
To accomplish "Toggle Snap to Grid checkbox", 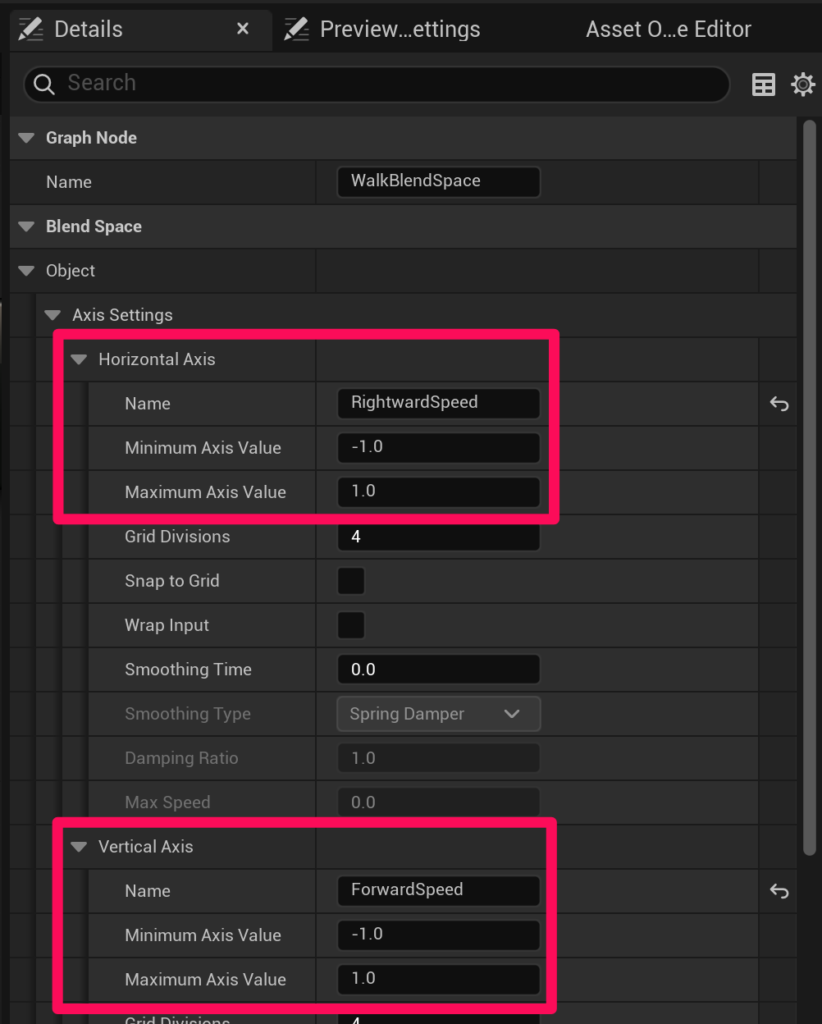I will click(x=351, y=581).
